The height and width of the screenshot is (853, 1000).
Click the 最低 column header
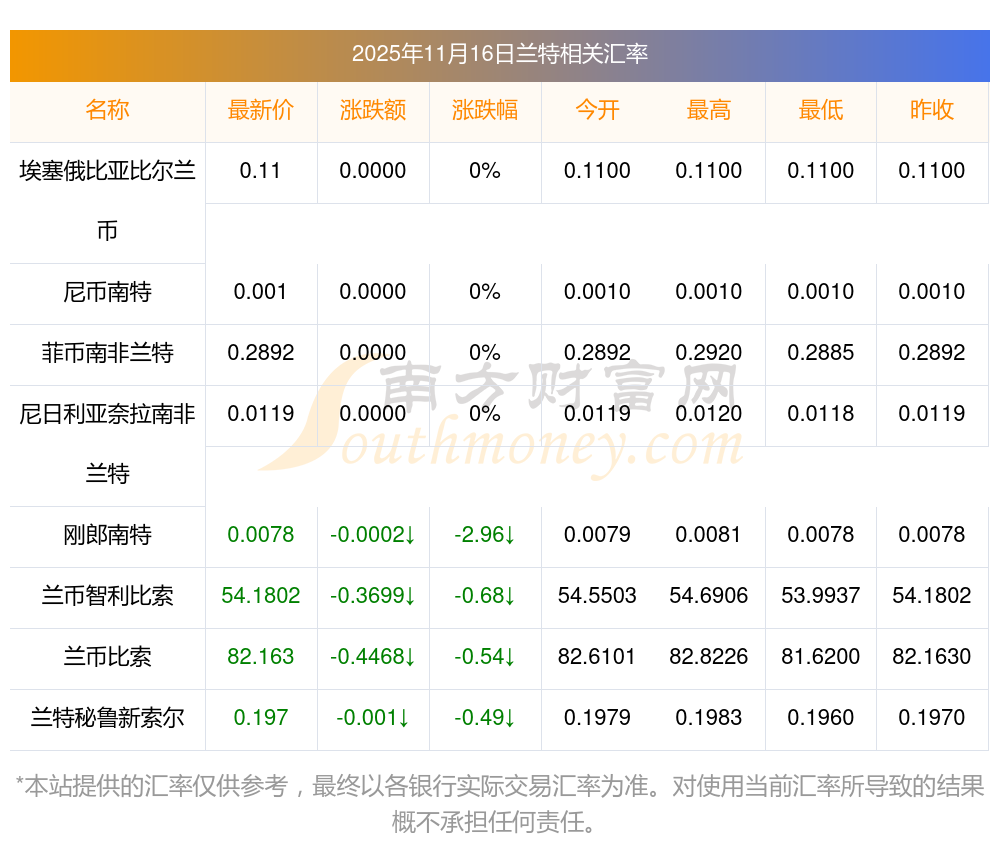(821, 110)
